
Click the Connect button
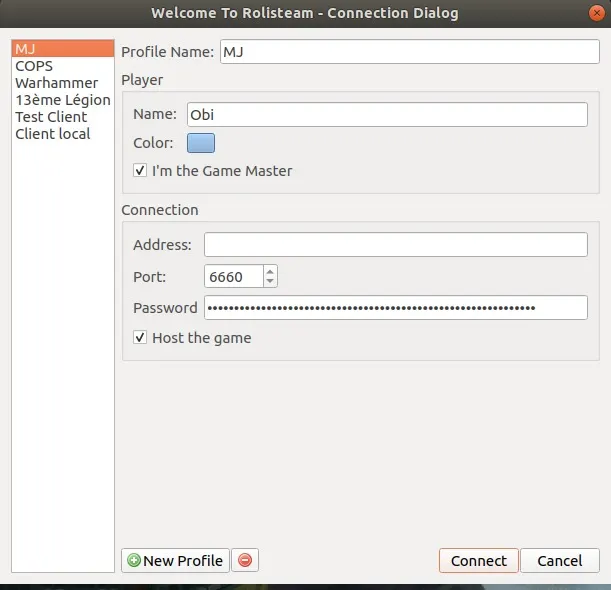(479, 560)
